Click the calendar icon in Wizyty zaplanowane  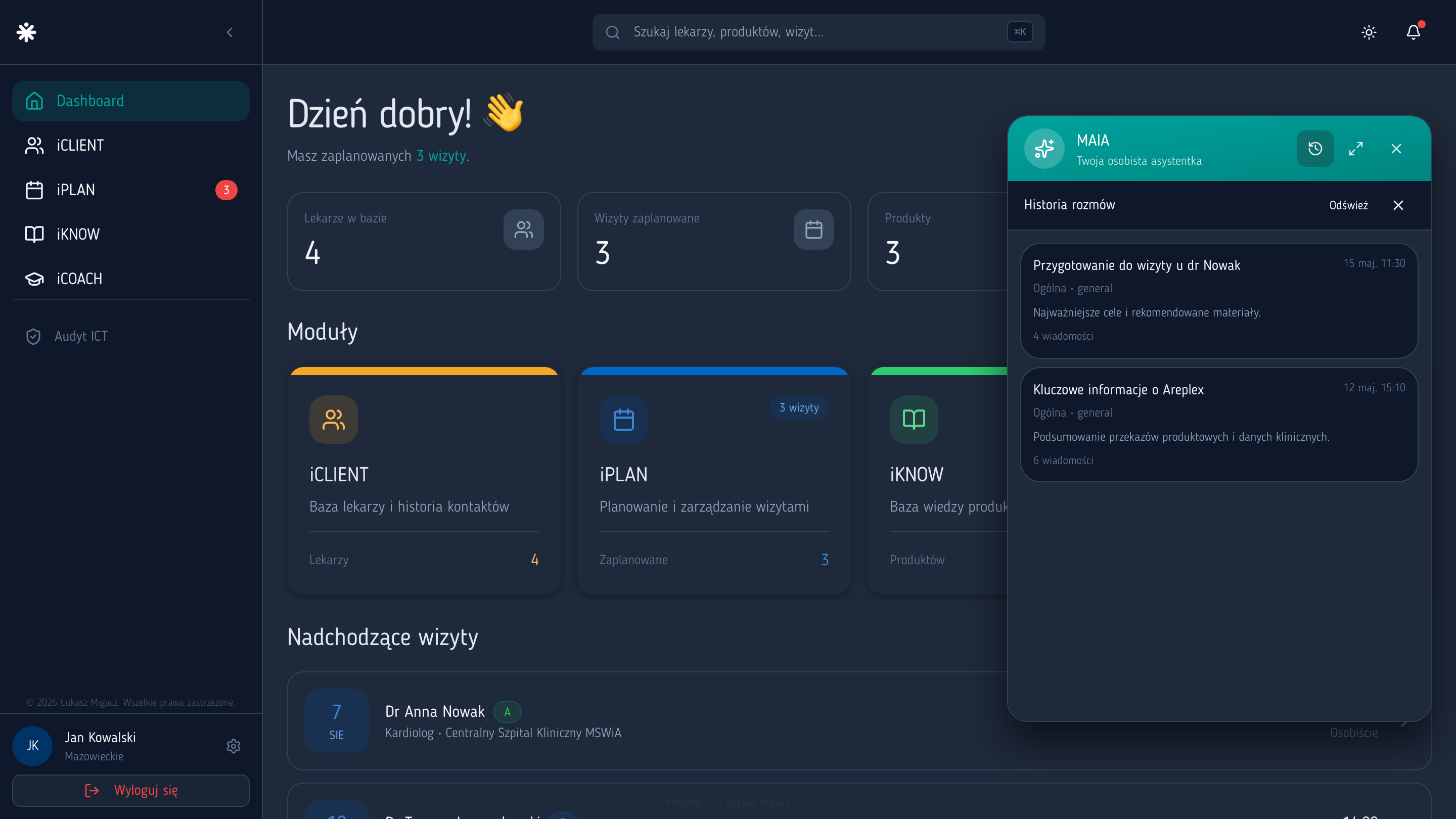pyautogui.click(x=813, y=230)
